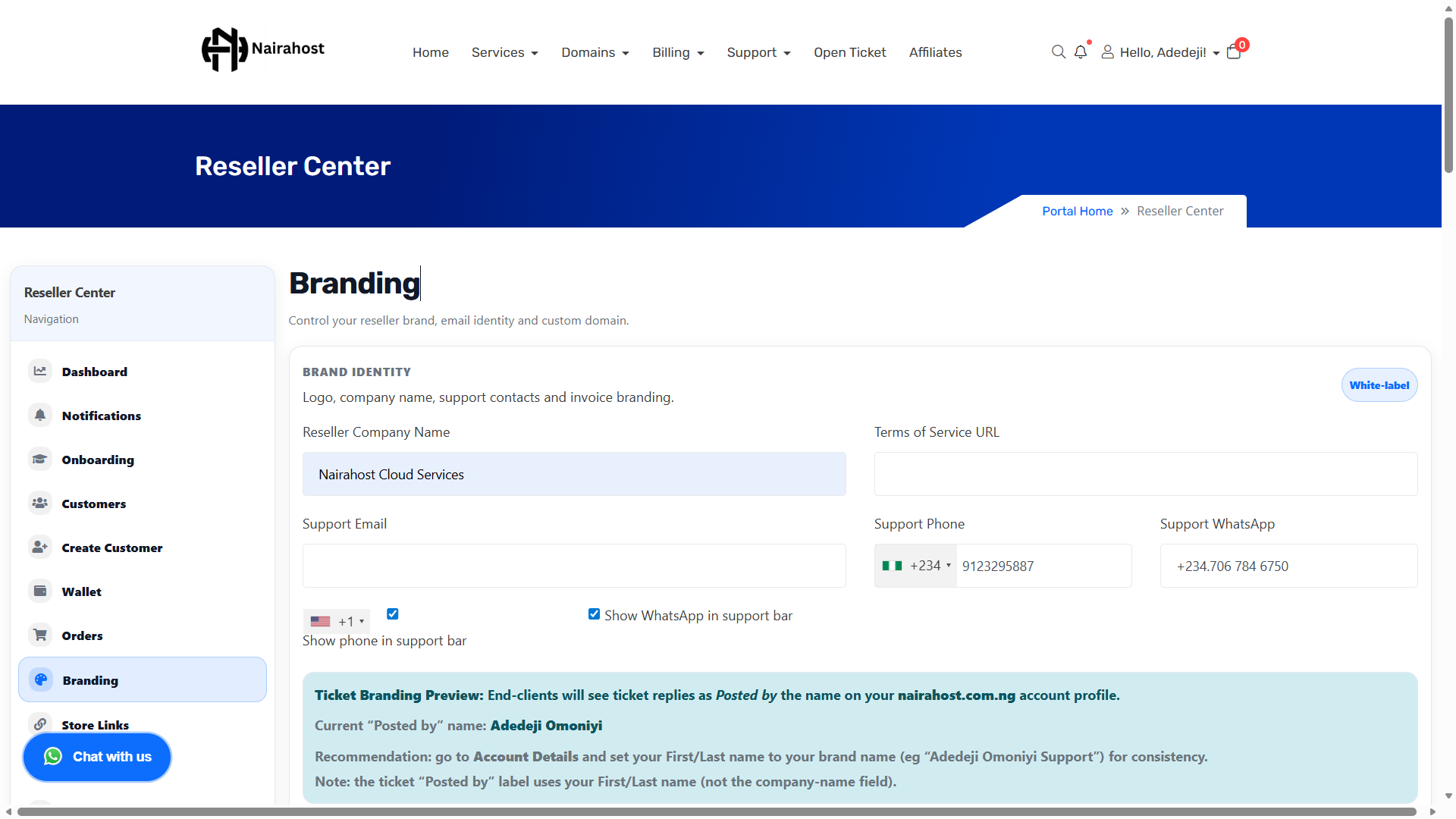1456x819 pixels.
Task: Click the Branding palette icon
Action: point(41,680)
